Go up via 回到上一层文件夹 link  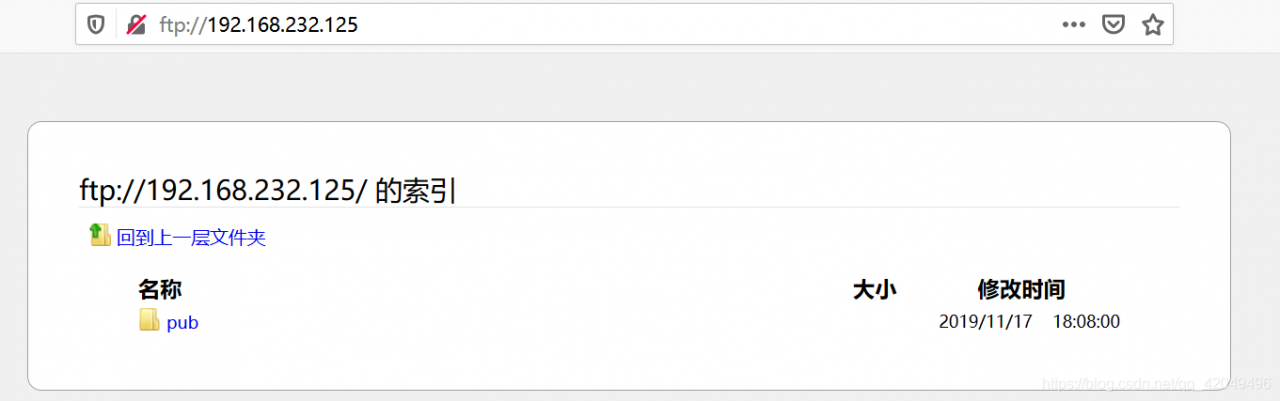[191, 238]
